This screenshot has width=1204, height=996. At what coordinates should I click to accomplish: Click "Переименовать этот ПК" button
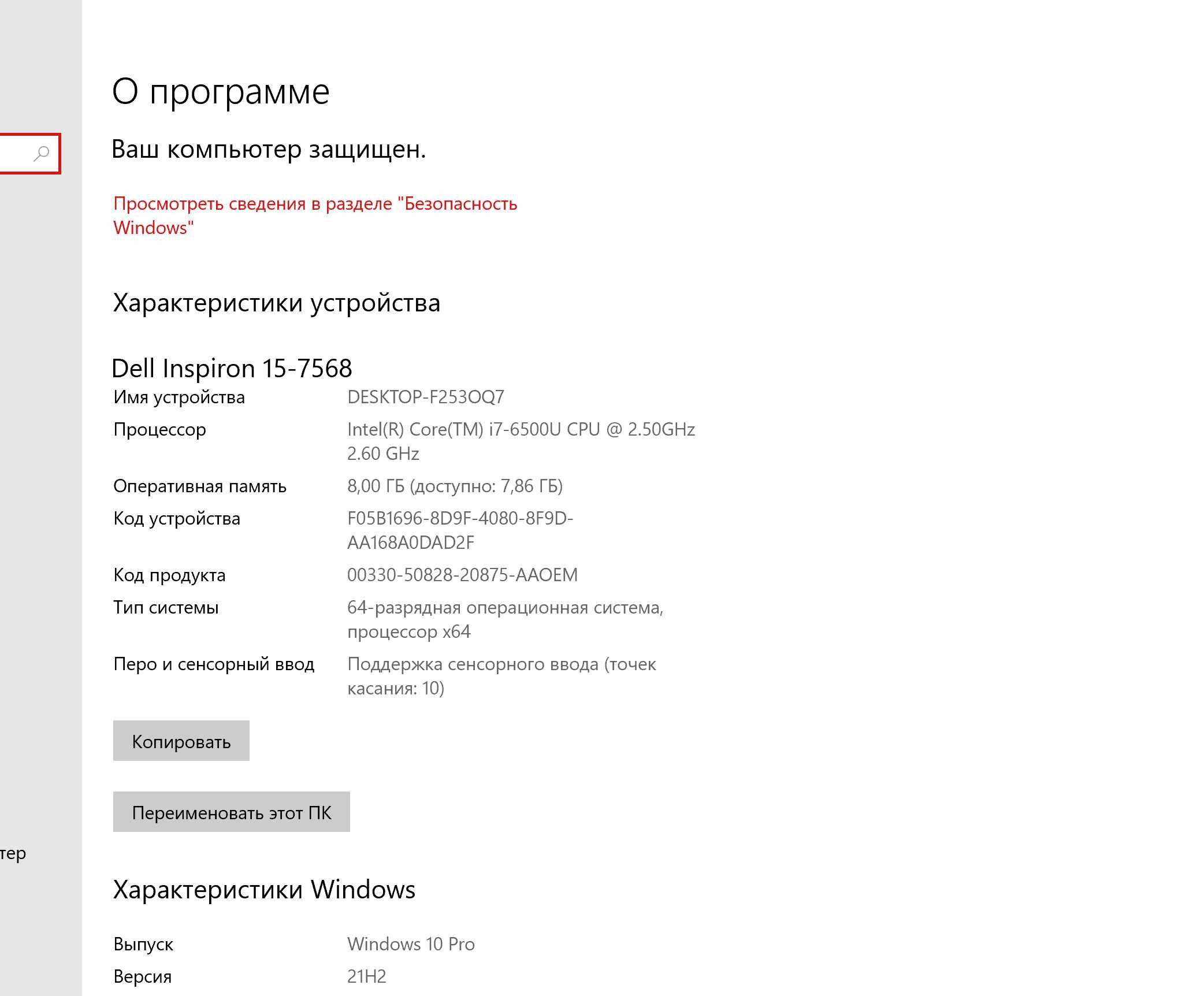coord(231,812)
